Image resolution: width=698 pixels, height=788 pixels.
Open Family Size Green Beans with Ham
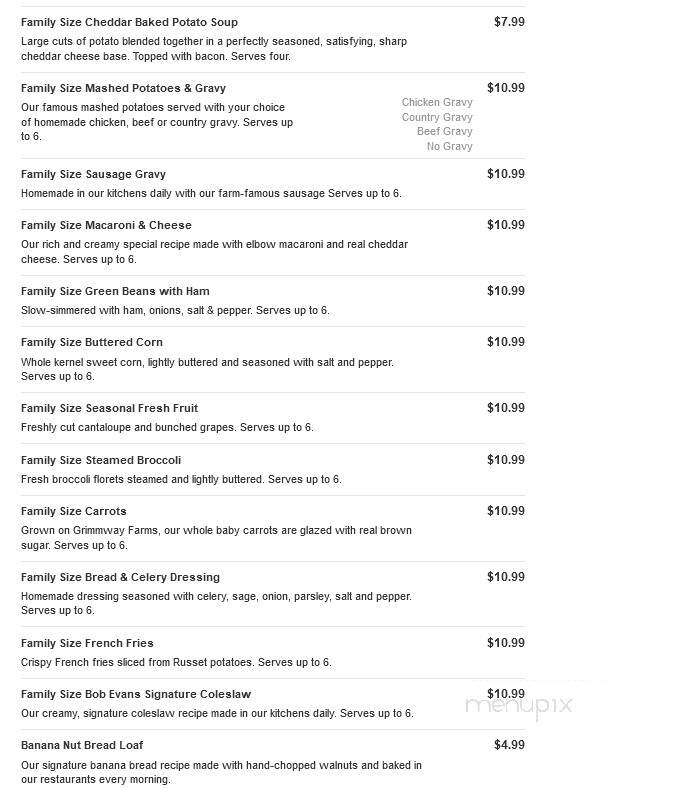(115, 291)
